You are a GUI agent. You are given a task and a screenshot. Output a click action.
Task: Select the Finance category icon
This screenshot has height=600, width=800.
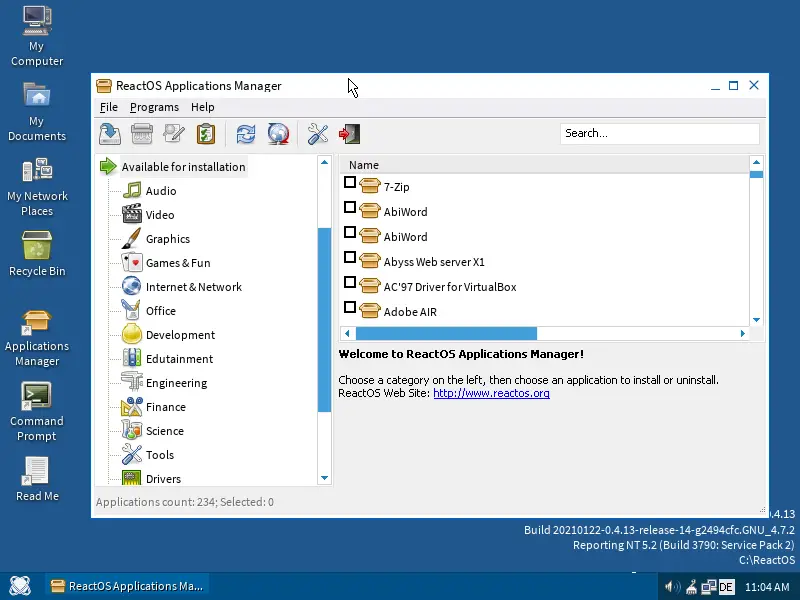click(132, 407)
